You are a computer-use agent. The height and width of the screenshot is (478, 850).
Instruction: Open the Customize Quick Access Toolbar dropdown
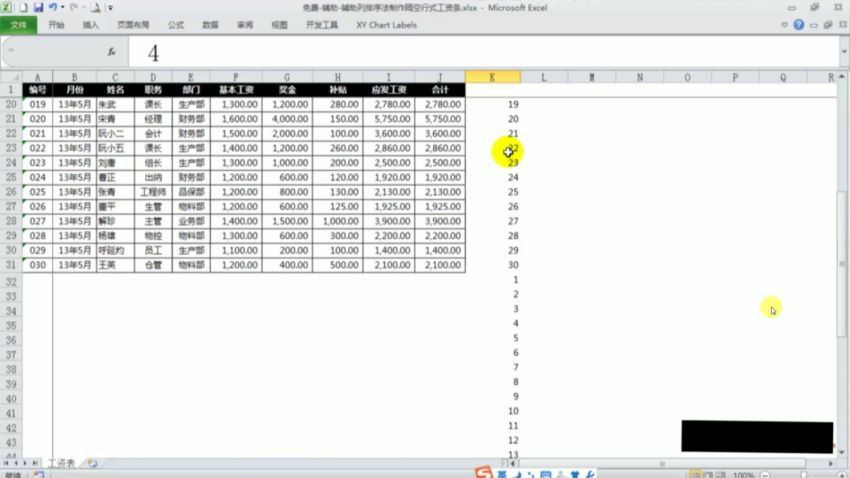point(110,8)
